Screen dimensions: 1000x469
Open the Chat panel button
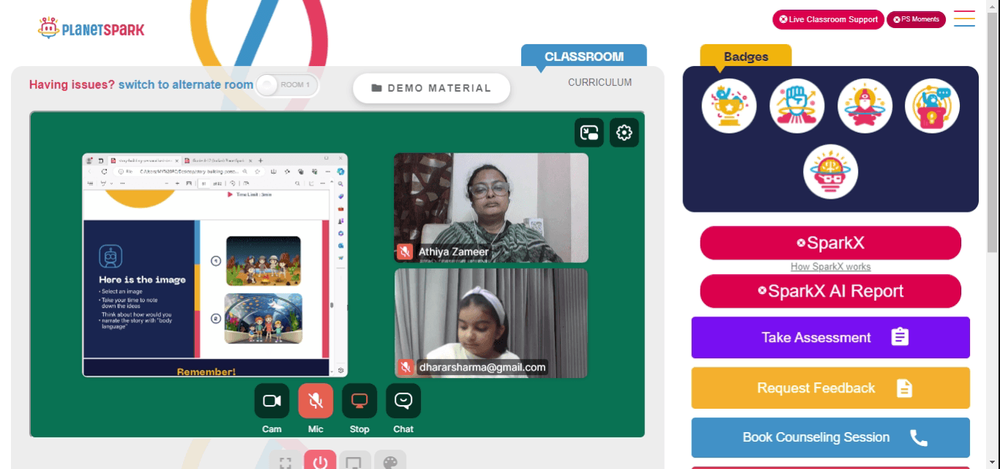[x=403, y=401]
